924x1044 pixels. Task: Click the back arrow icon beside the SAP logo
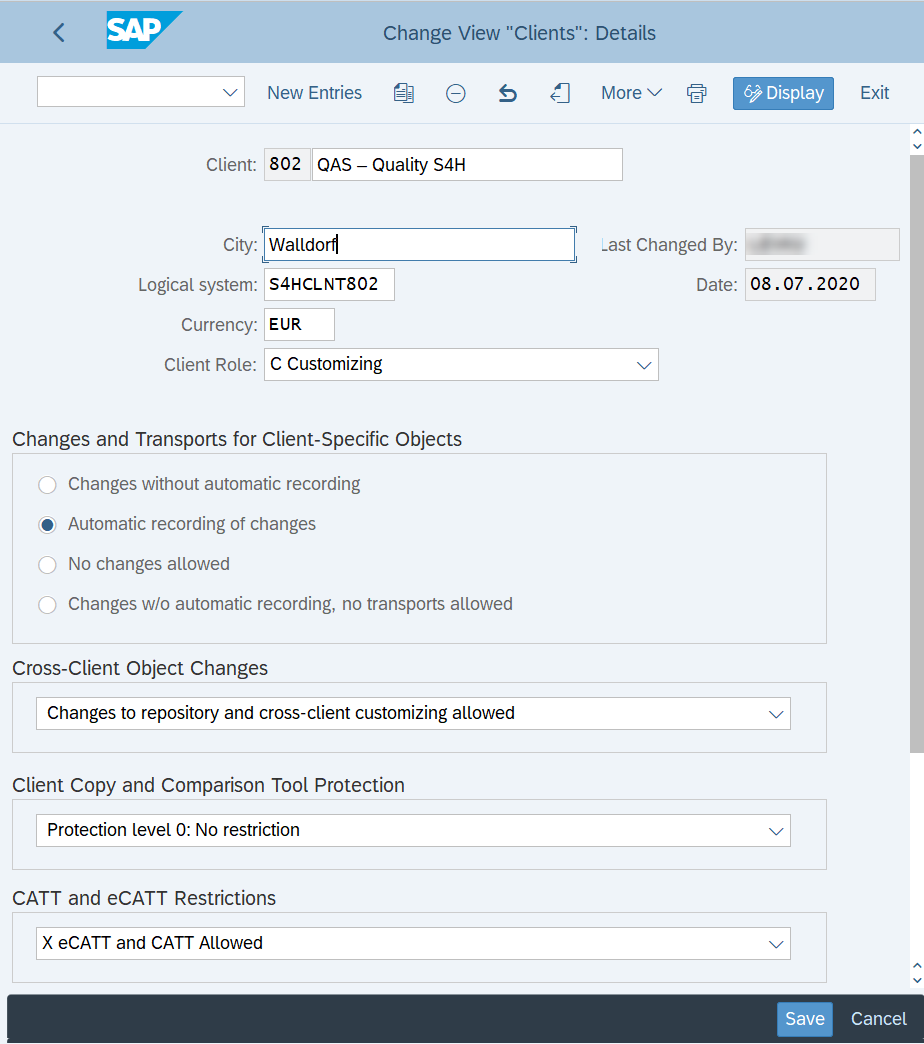pos(59,33)
